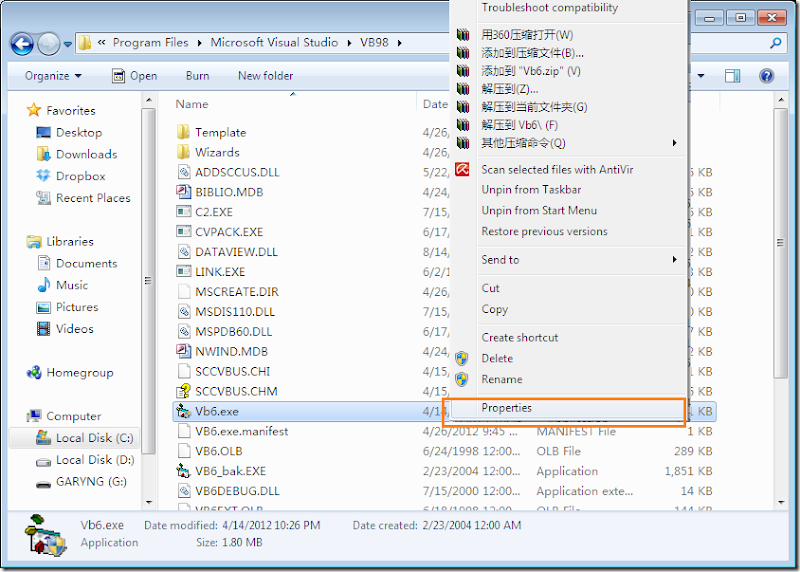The image size is (800, 572).
Task: Click the VB6_bak.EXE application icon
Action: click(x=183, y=471)
